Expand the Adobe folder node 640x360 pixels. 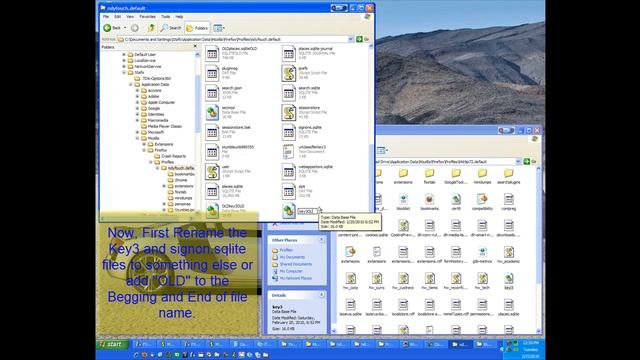[x=137, y=96]
